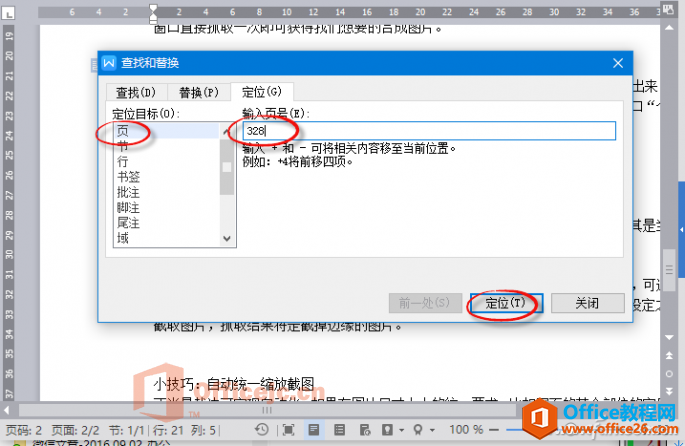
Task: Click the page number input field
Action: coord(429,131)
